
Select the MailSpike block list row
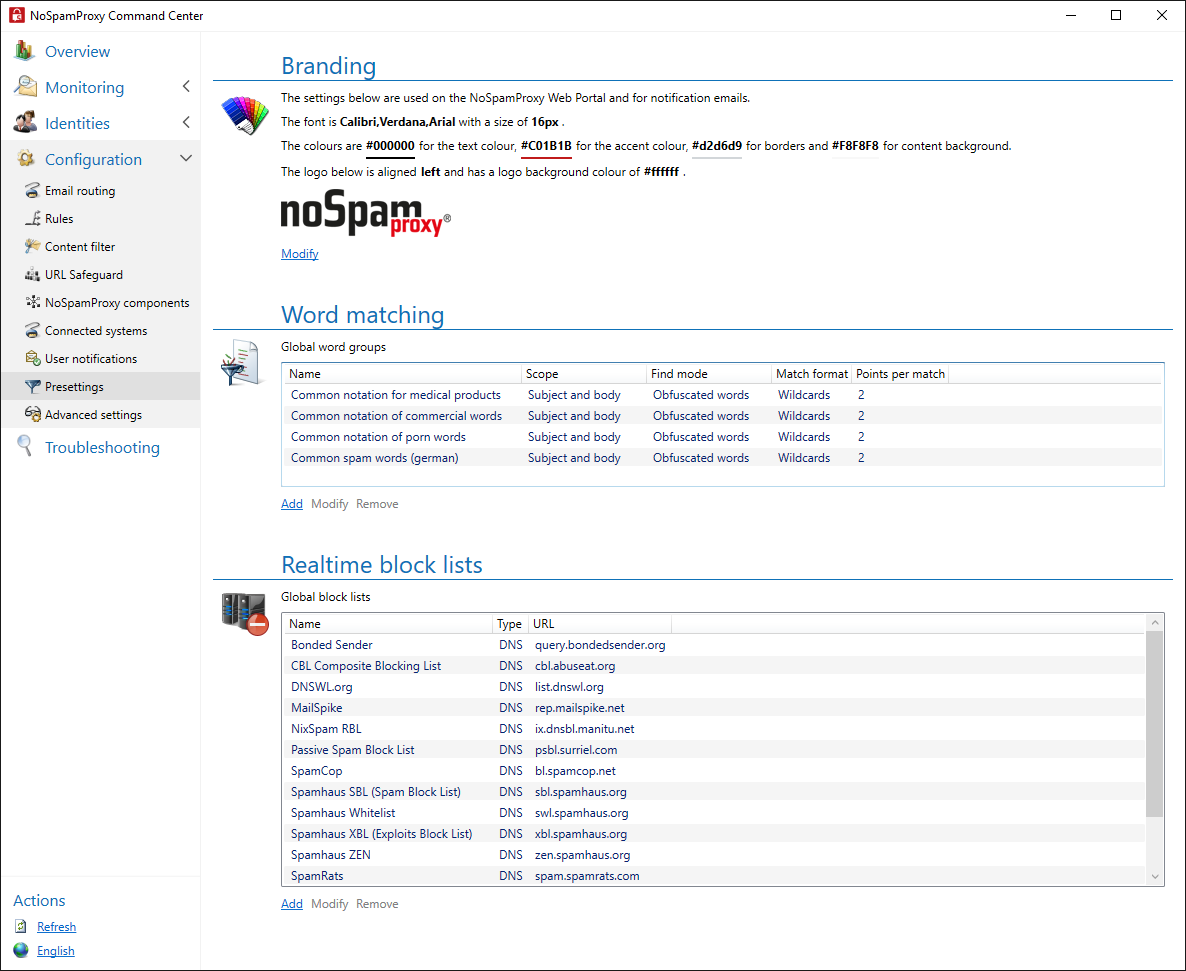715,708
